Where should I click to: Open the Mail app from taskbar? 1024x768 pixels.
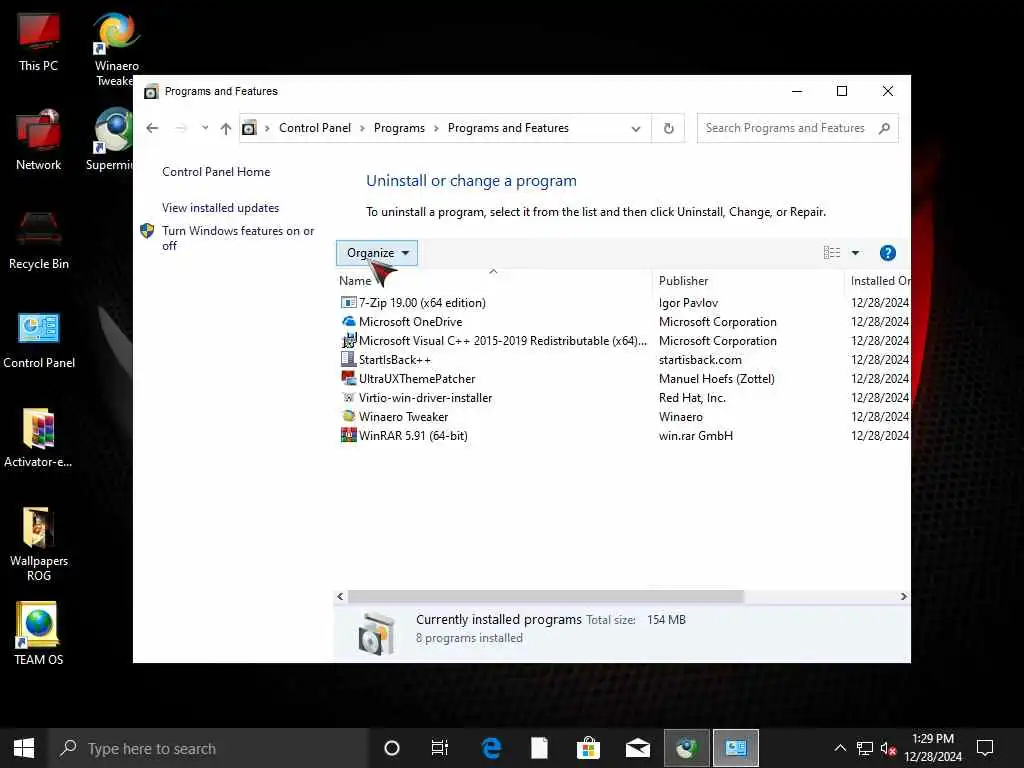click(x=637, y=748)
